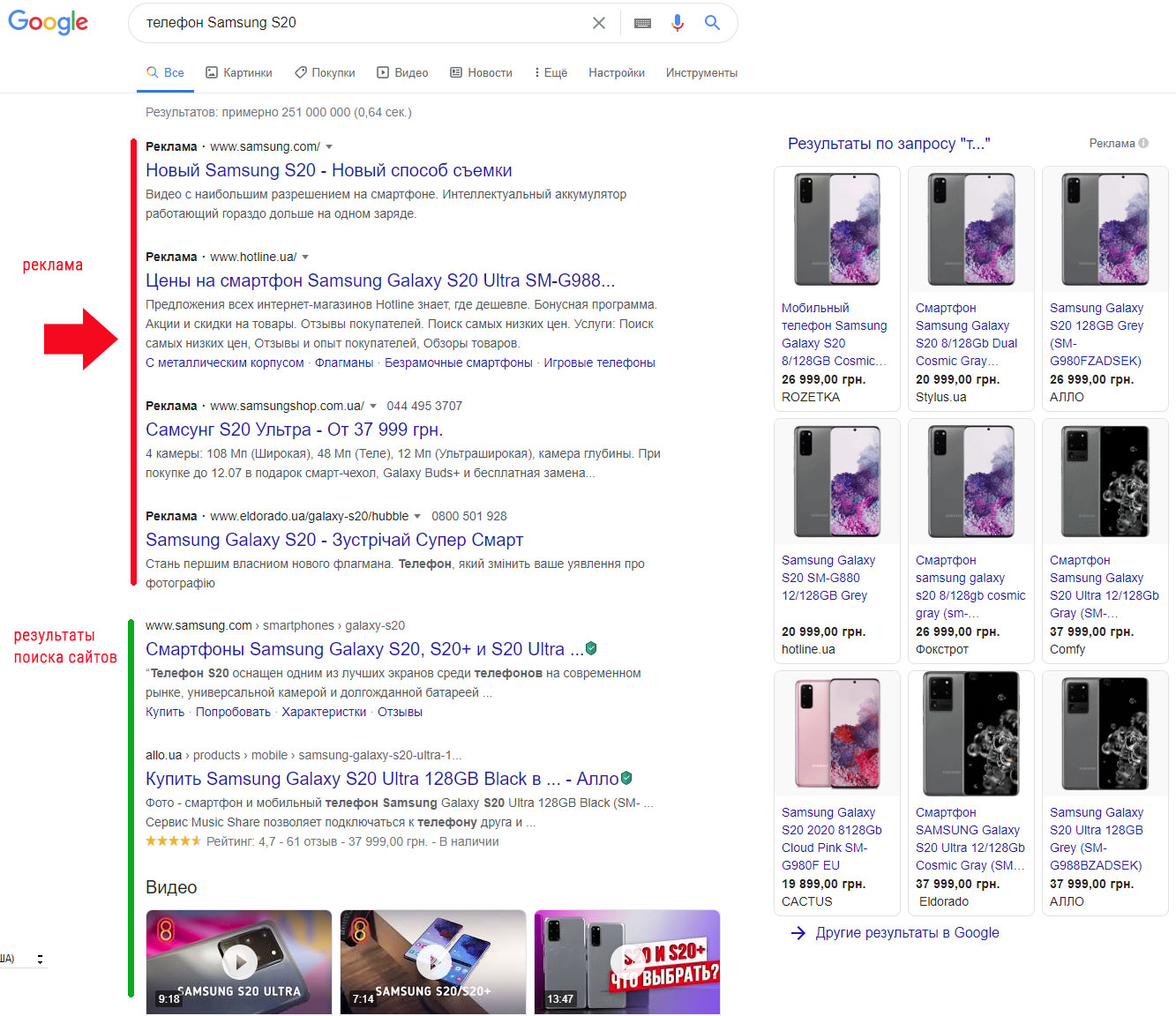This screenshot has width=1176, height=1016.
Task: Play the Samsung S20 Ultra video
Action: click(x=239, y=961)
